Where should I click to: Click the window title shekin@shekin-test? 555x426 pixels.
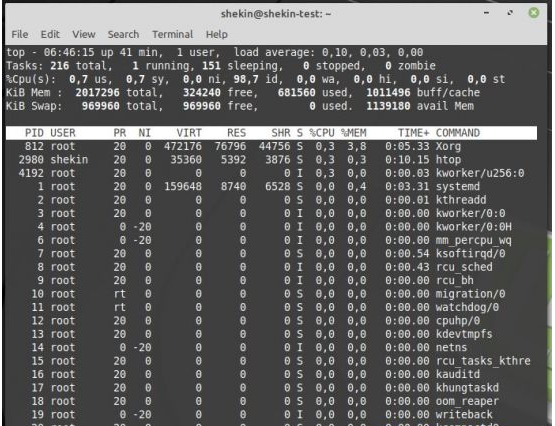[x=276, y=14]
